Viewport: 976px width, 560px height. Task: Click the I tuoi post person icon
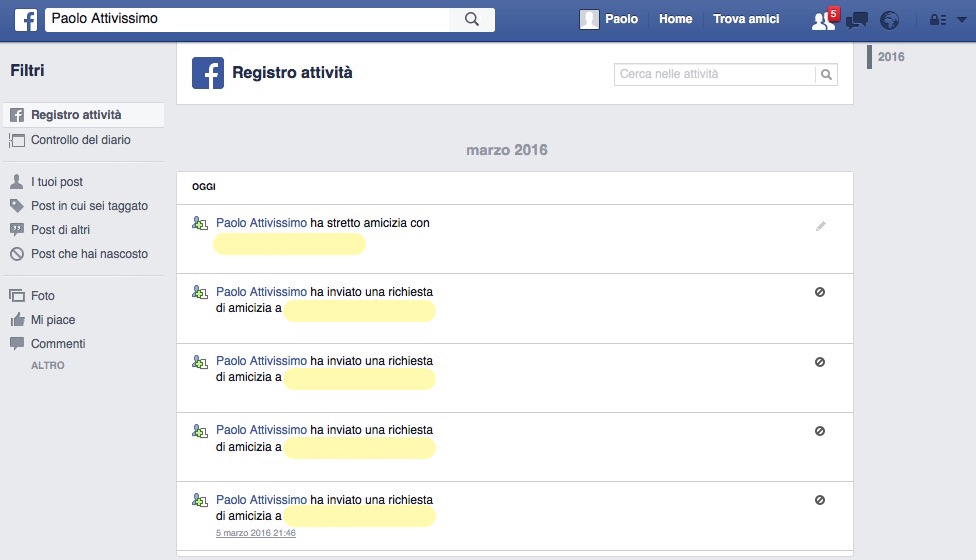(x=17, y=182)
